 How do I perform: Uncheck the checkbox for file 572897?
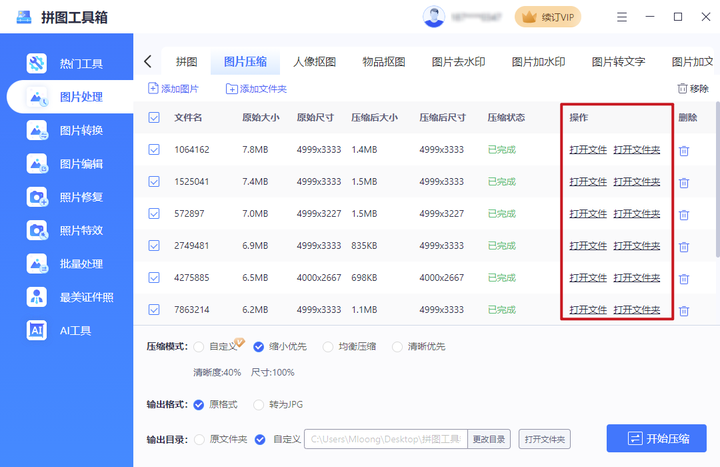[x=154, y=214]
